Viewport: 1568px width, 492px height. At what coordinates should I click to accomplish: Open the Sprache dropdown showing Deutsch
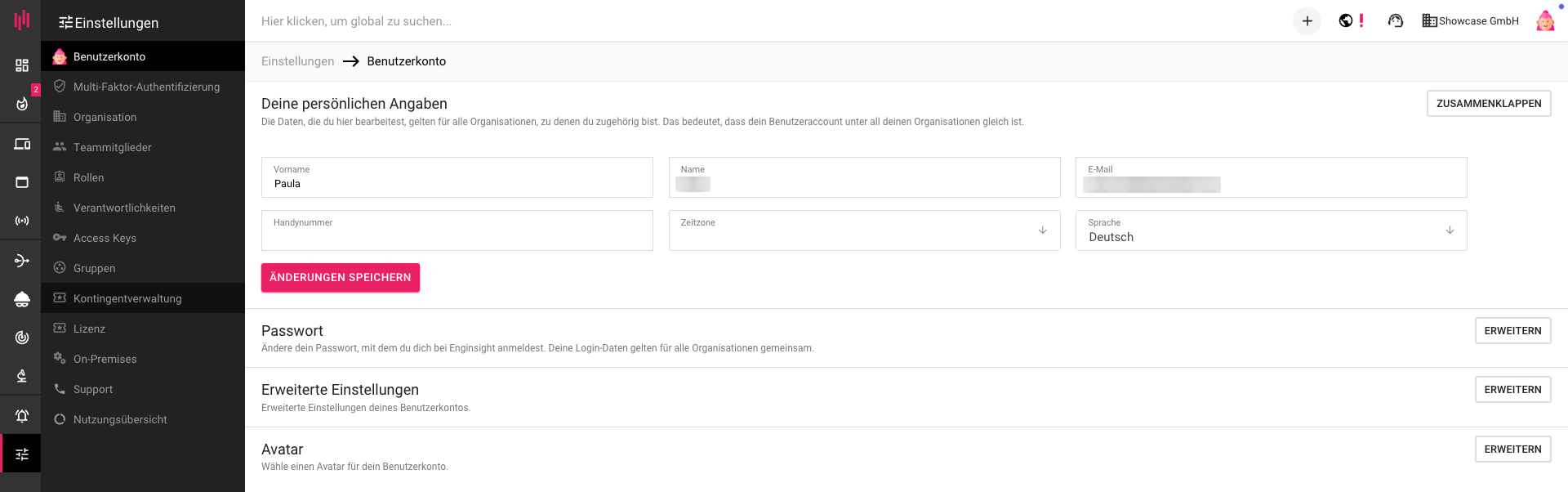pyautogui.click(x=1271, y=230)
